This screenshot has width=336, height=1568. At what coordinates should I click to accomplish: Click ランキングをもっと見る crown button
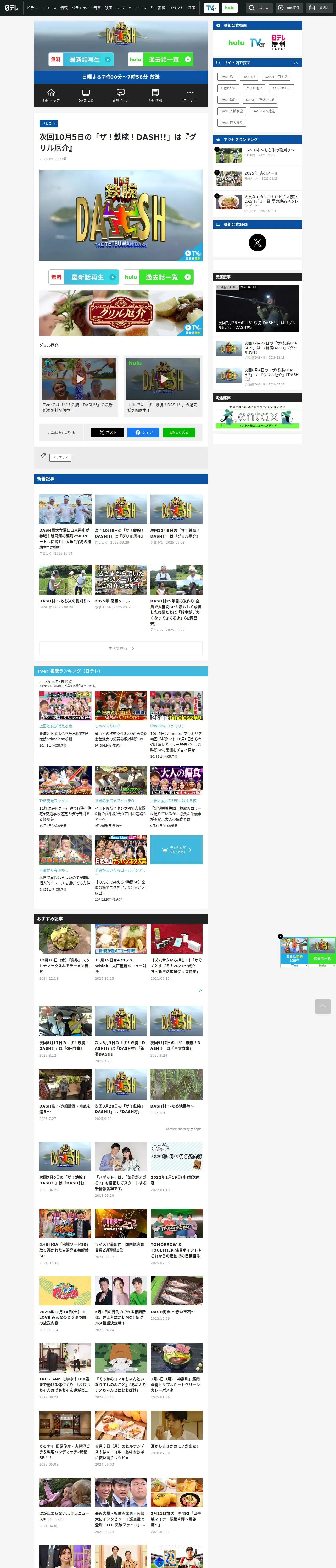tap(176, 850)
